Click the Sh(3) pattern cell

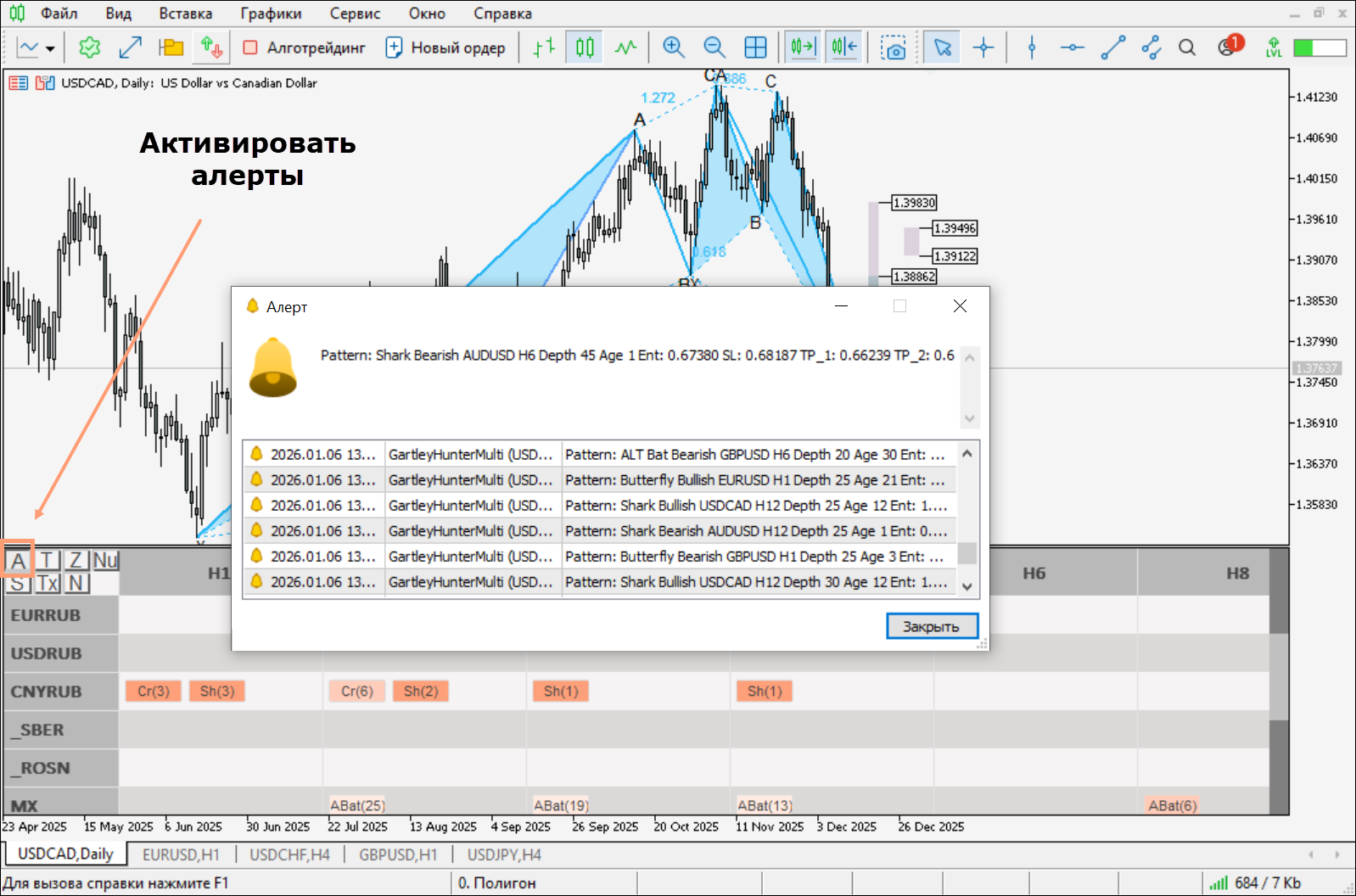click(x=217, y=692)
